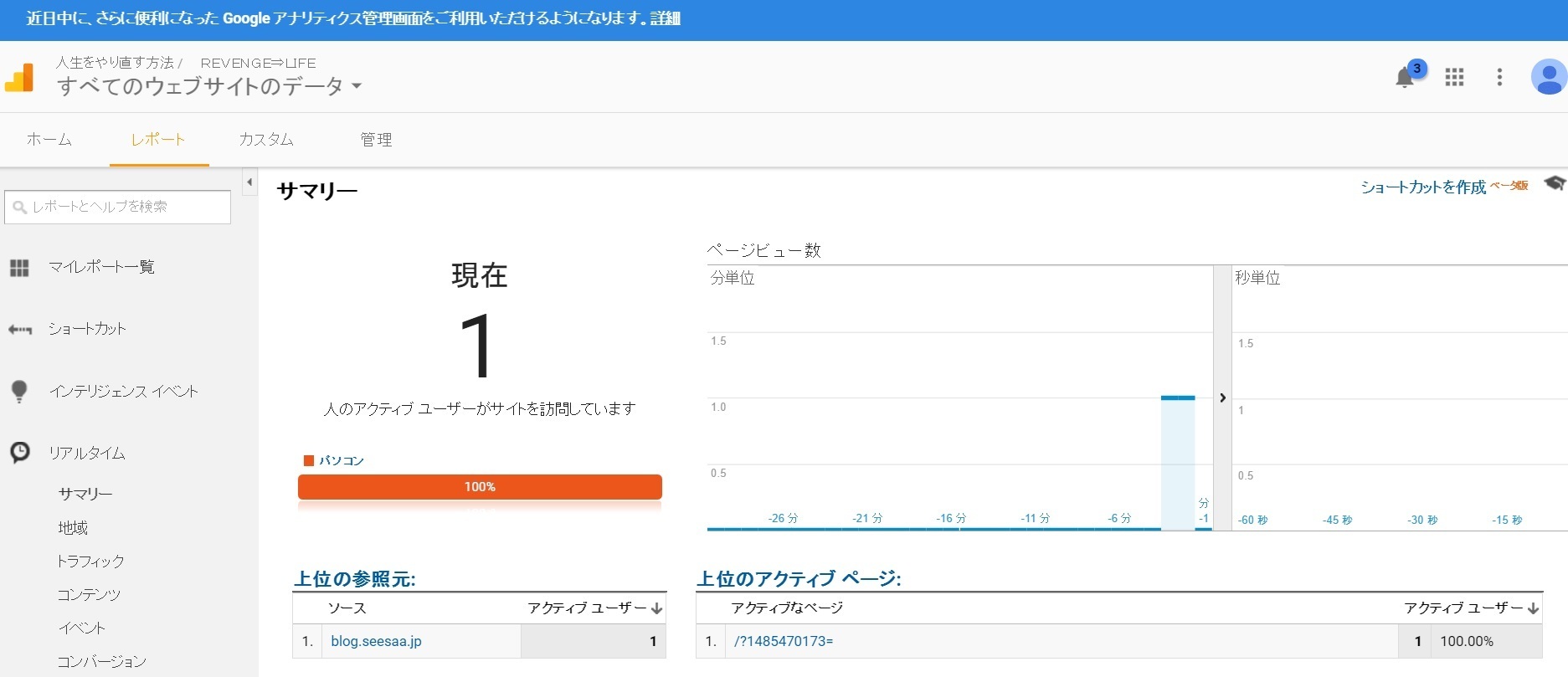Open ショートカット in the sidebar
The image size is (1568, 677).
87,329
